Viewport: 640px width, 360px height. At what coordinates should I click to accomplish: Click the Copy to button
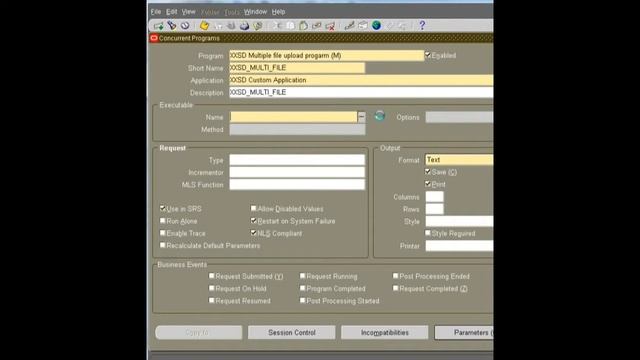[199, 333]
